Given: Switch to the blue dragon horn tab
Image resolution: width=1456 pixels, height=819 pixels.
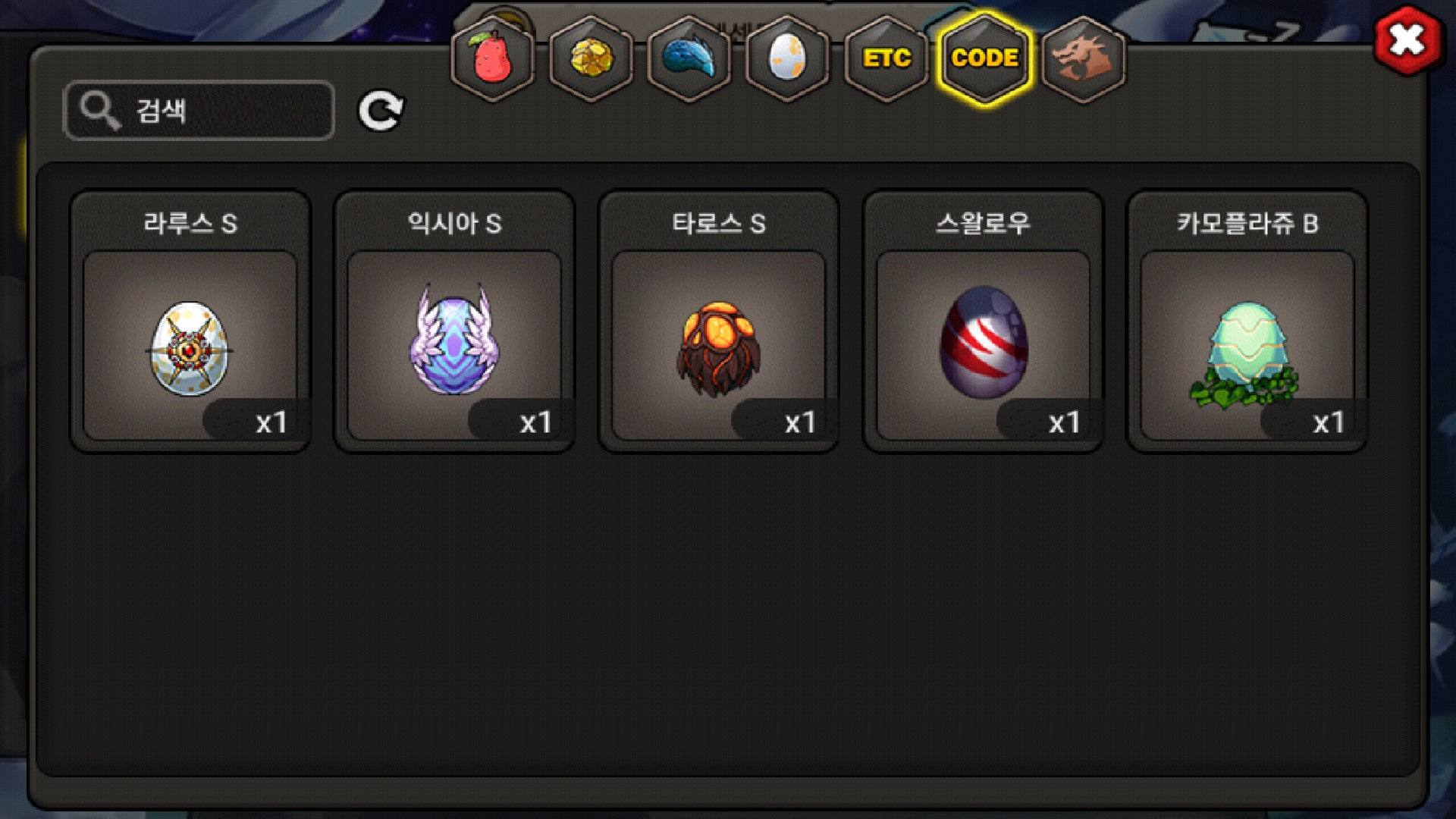Looking at the screenshot, I should (689, 58).
